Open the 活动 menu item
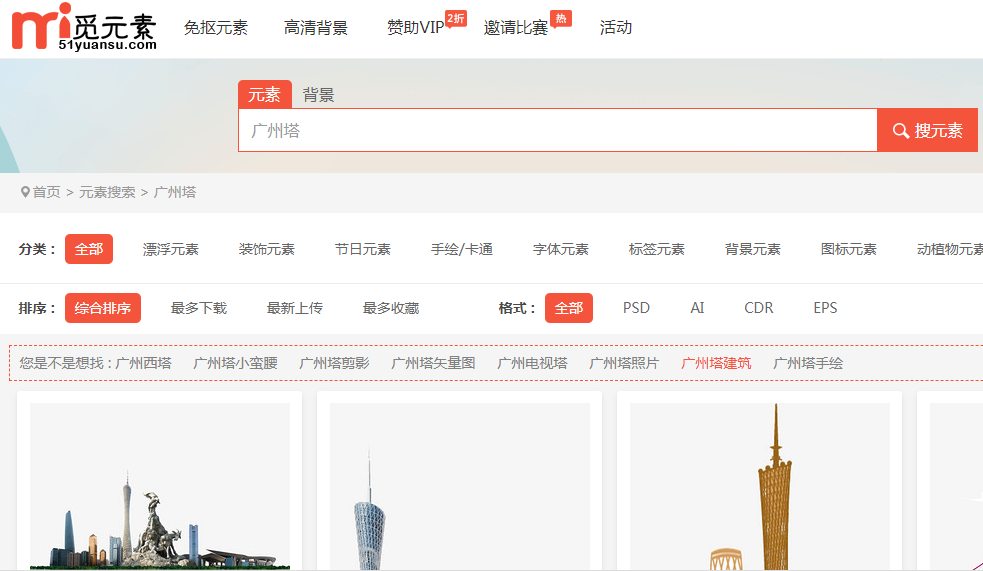The height and width of the screenshot is (571, 983). click(x=616, y=28)
